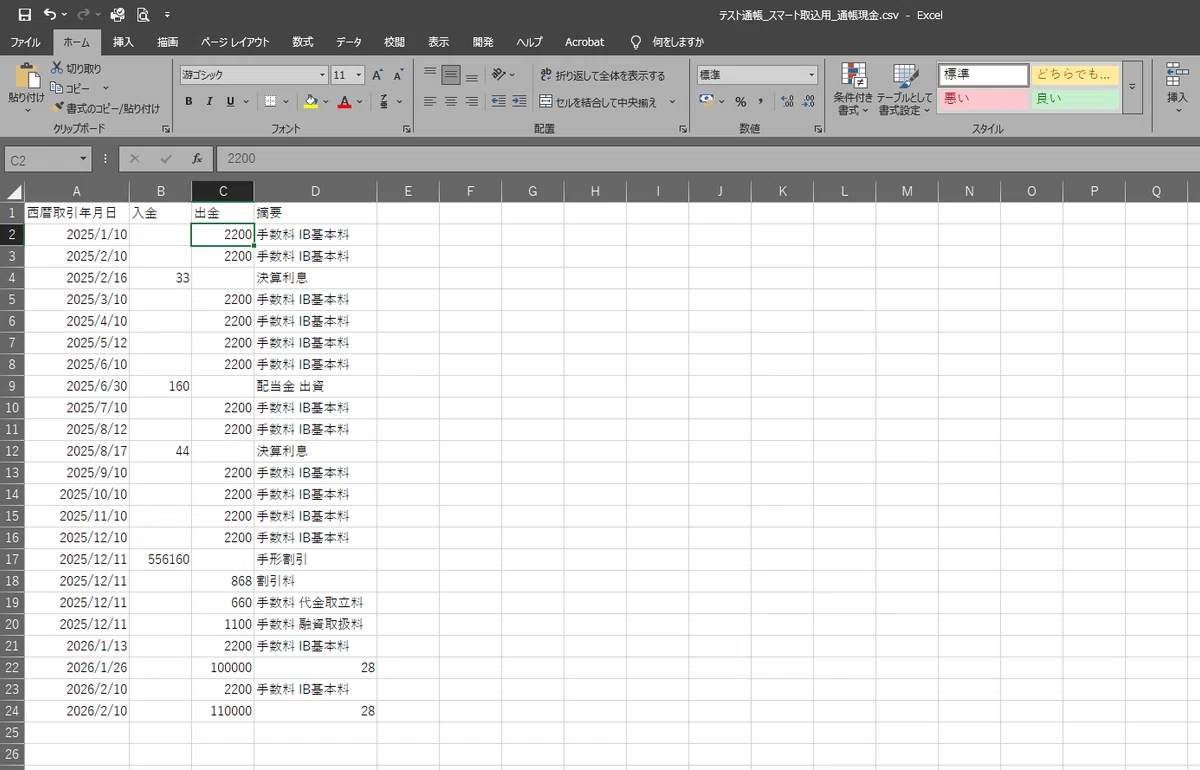Open the File (ファイル) tab
Image resolution: width=1200 pixels, height=770 pixels.
point(25,42)
